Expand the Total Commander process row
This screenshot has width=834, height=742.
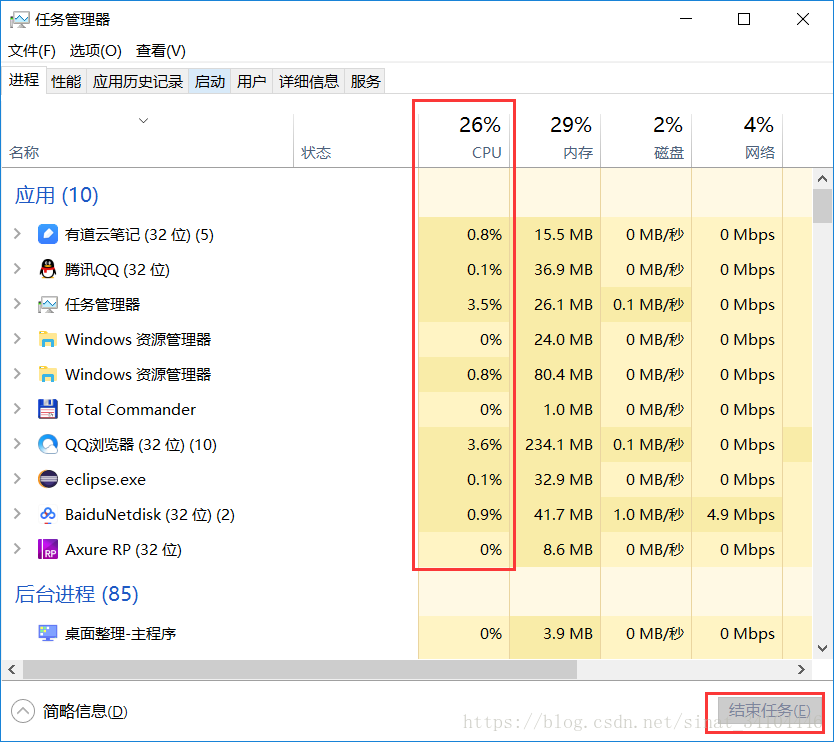click(18, 408)
